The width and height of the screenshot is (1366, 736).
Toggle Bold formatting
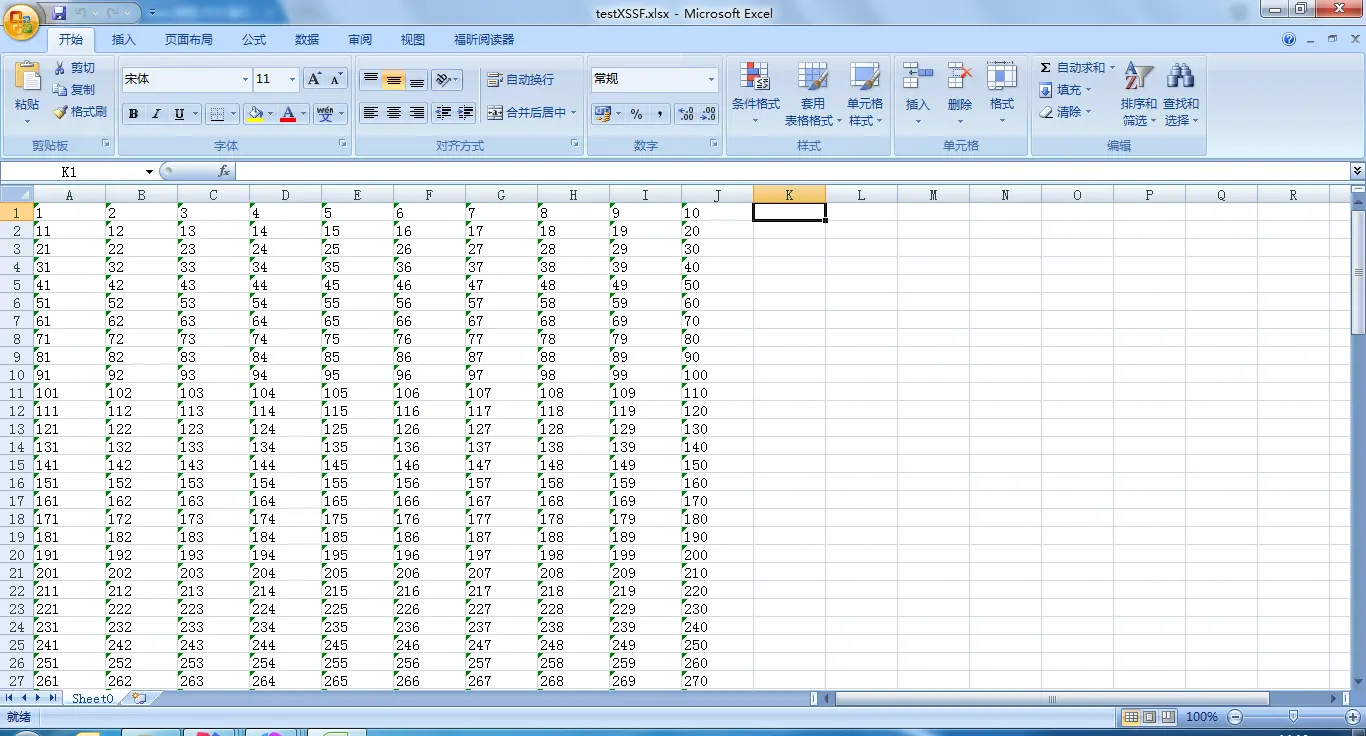[133, 114]
